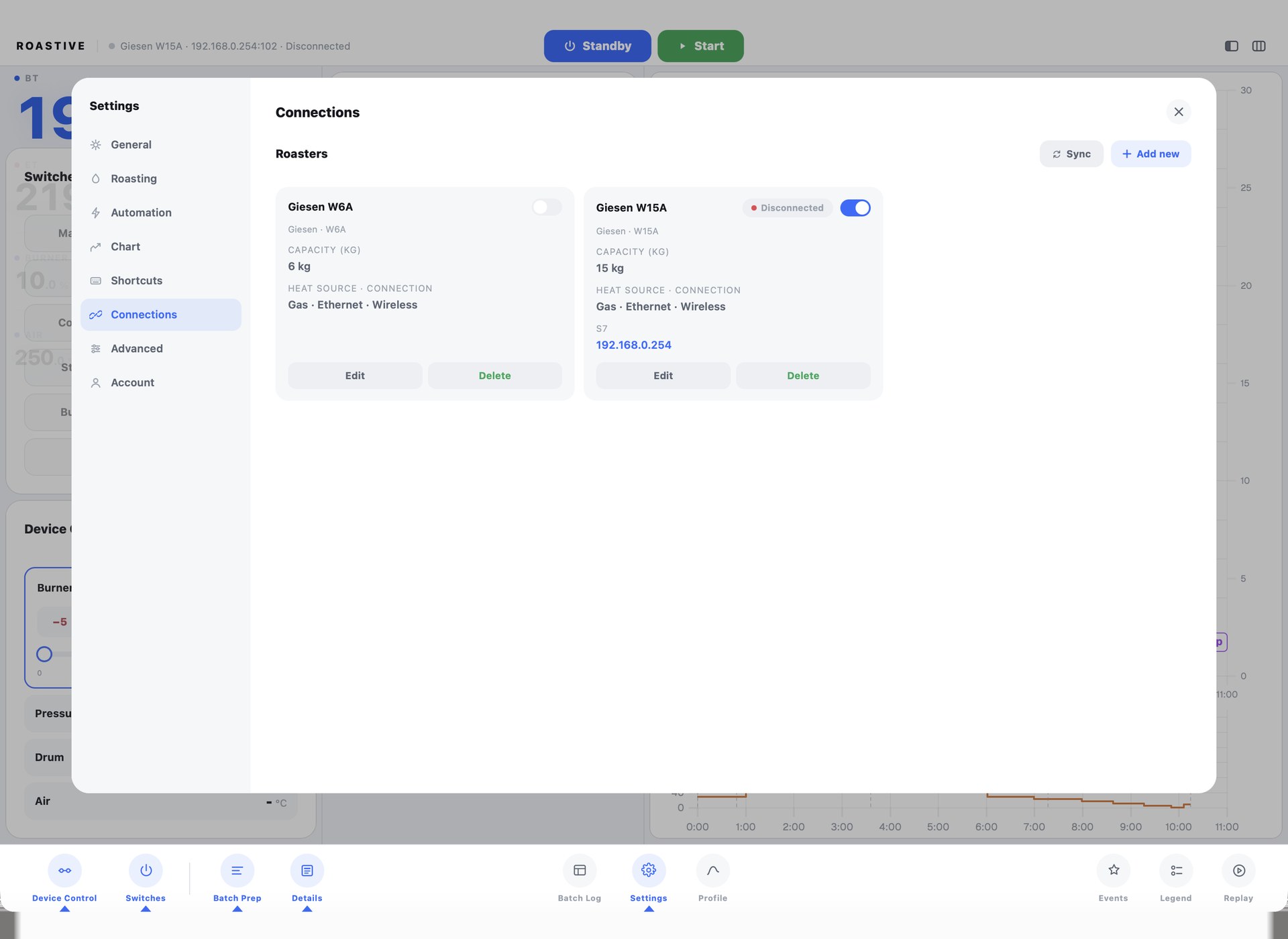
Task: Click the Air row in Device Control
Action: [x=160, y=801]
